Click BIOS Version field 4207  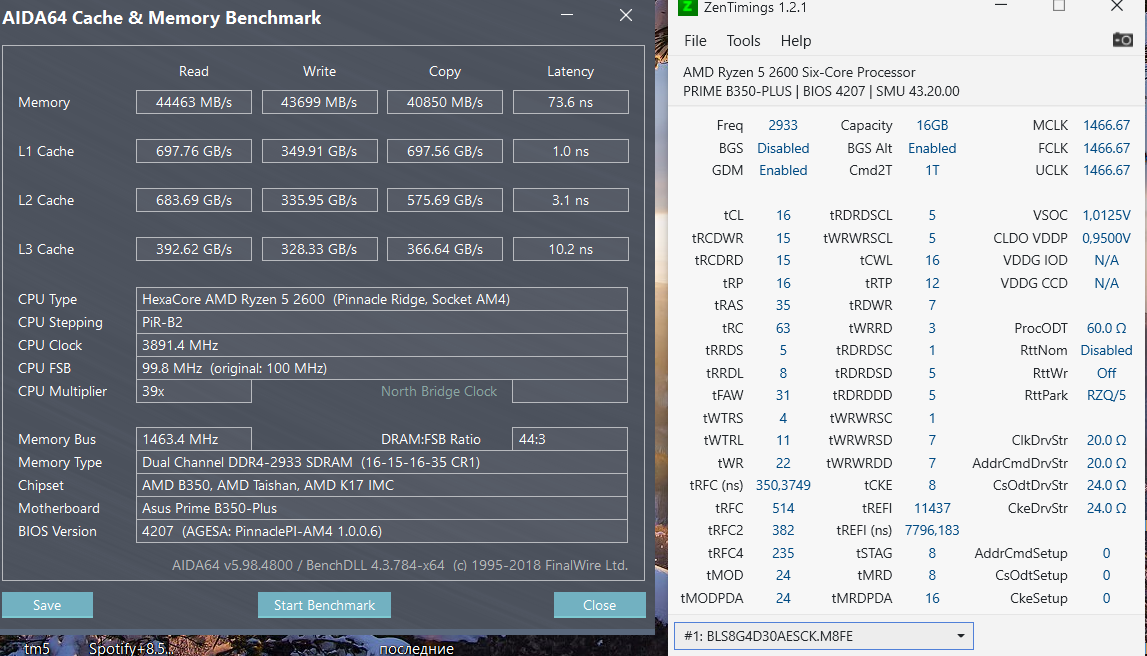(382, 531)
